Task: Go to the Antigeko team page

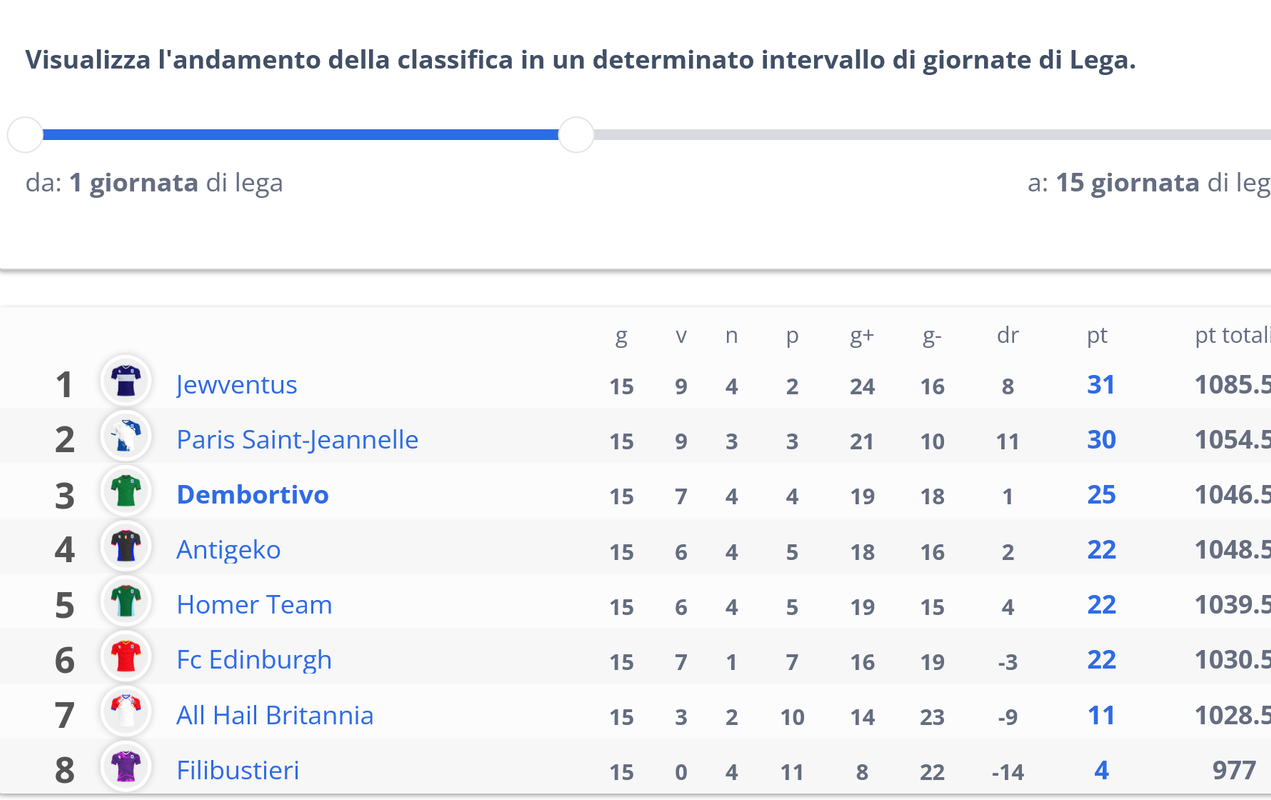Action: pyautogui.click(x=228, y=550)
